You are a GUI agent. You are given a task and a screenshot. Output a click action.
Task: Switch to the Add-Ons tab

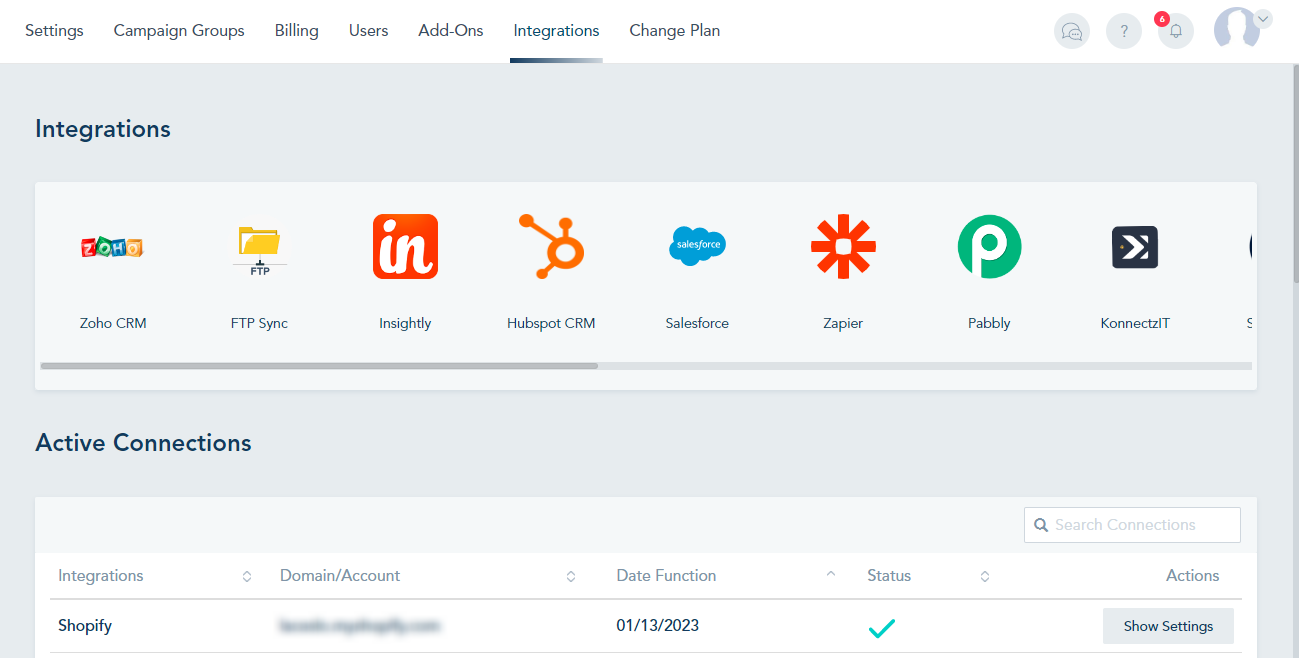(x=451, y=30)
